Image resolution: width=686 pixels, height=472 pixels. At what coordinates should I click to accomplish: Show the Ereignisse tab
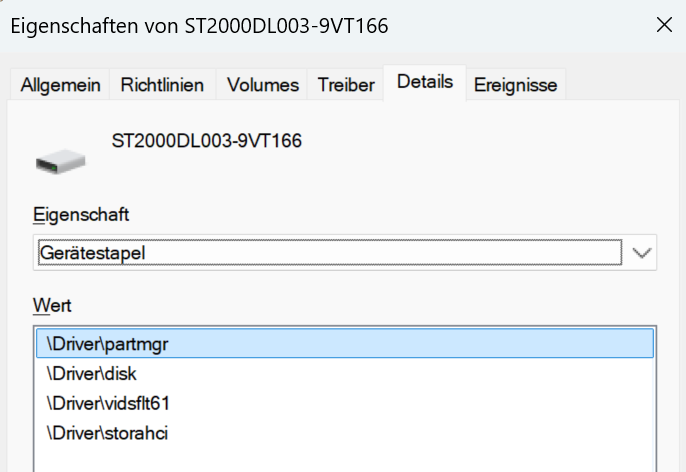coord(515,85)
